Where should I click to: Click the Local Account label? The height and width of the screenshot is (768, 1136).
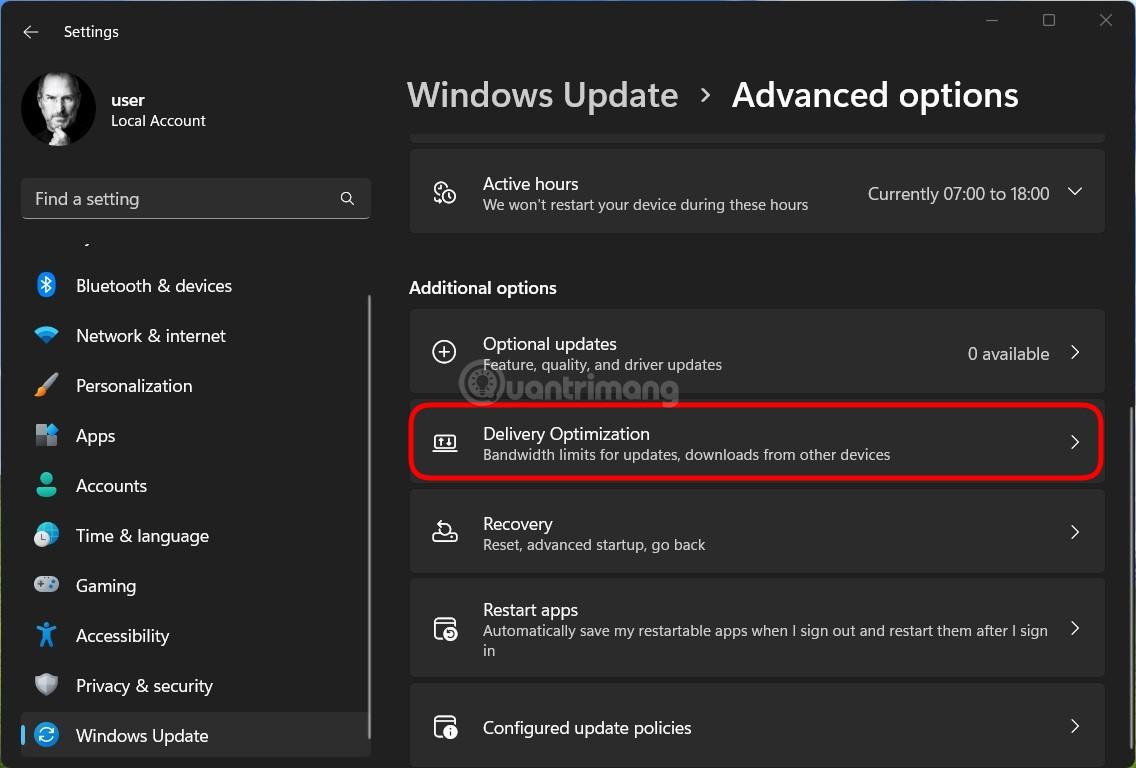158,121
